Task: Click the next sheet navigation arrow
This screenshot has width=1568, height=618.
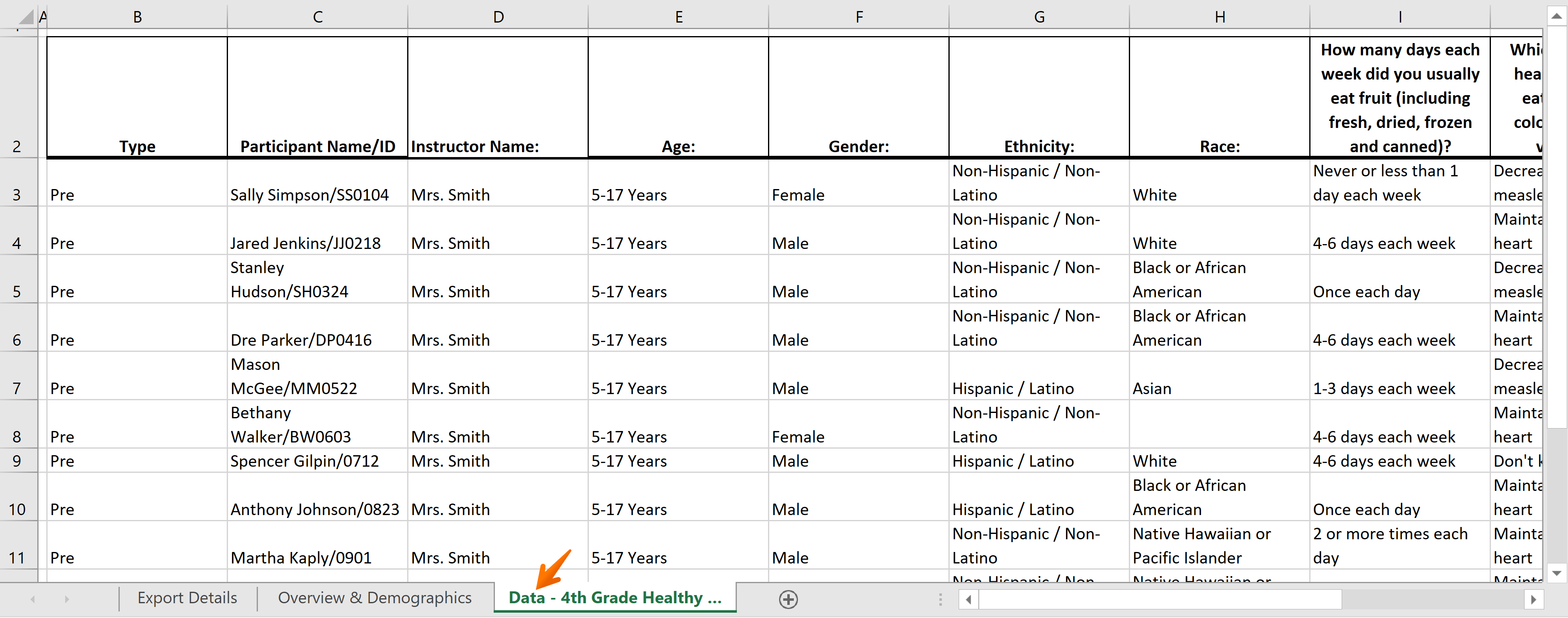Action: tap(67, 598)
